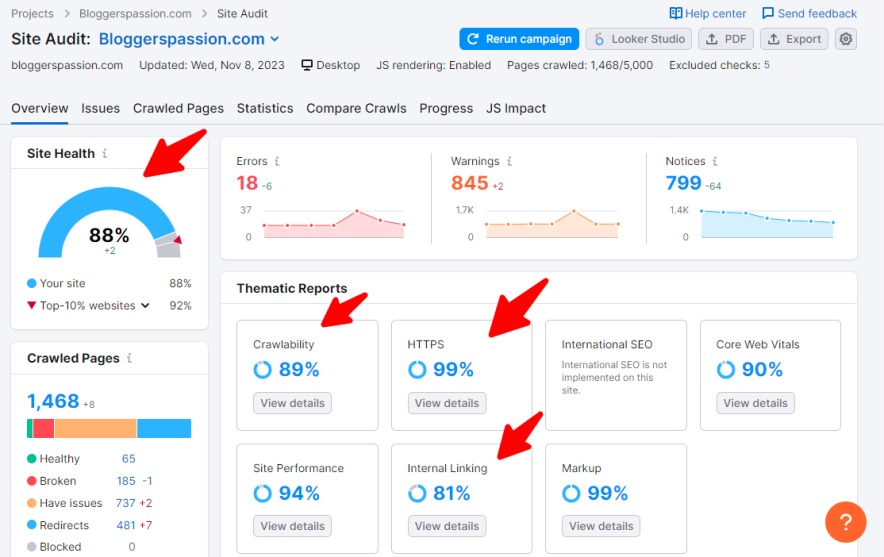Click the Rerun campaign button
The height and width of the screenshot is (557, 884).
[x=519, y=39]
